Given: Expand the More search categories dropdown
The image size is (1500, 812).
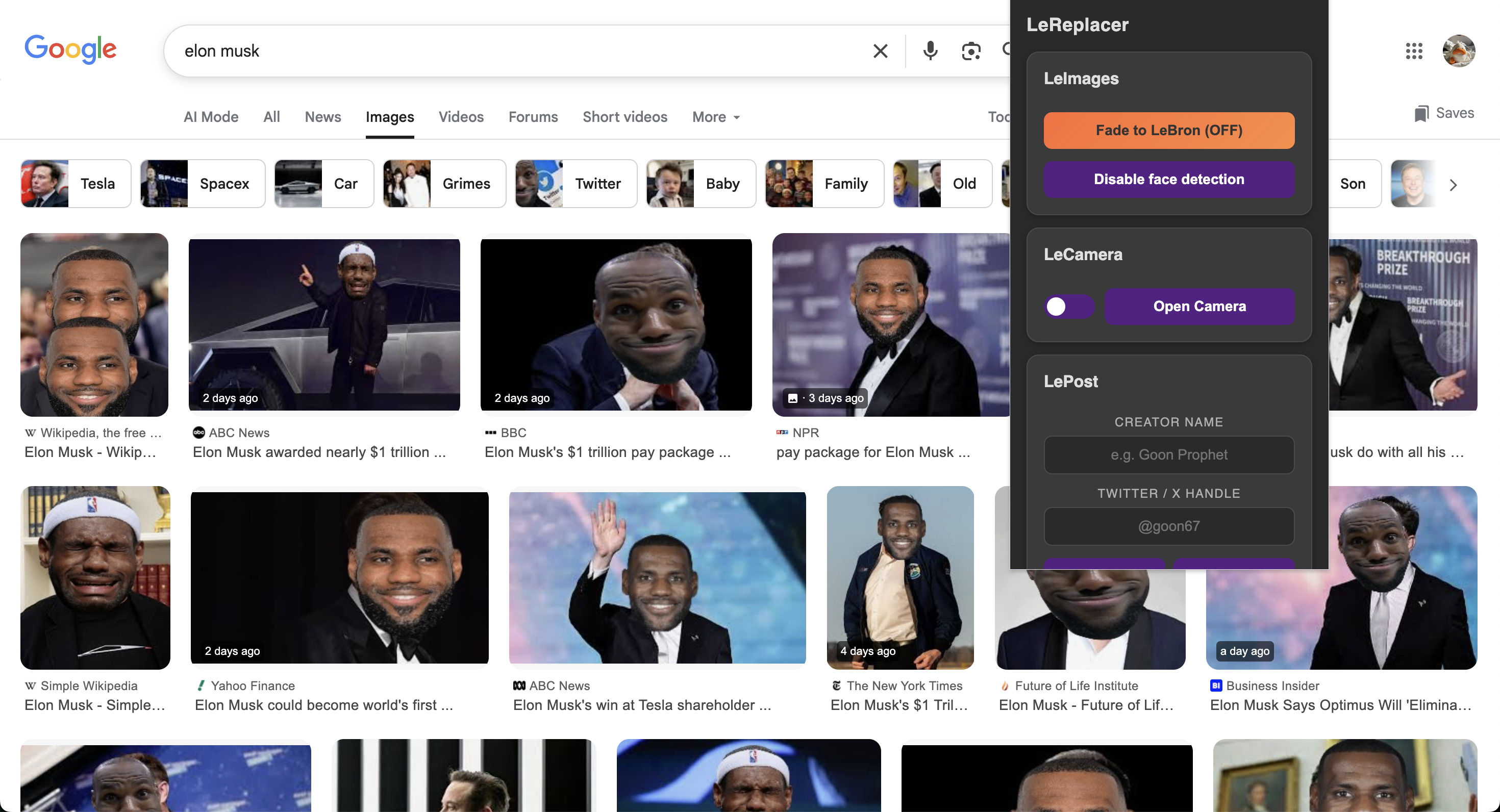Looking at the screenshot, I should pos(716,117).
